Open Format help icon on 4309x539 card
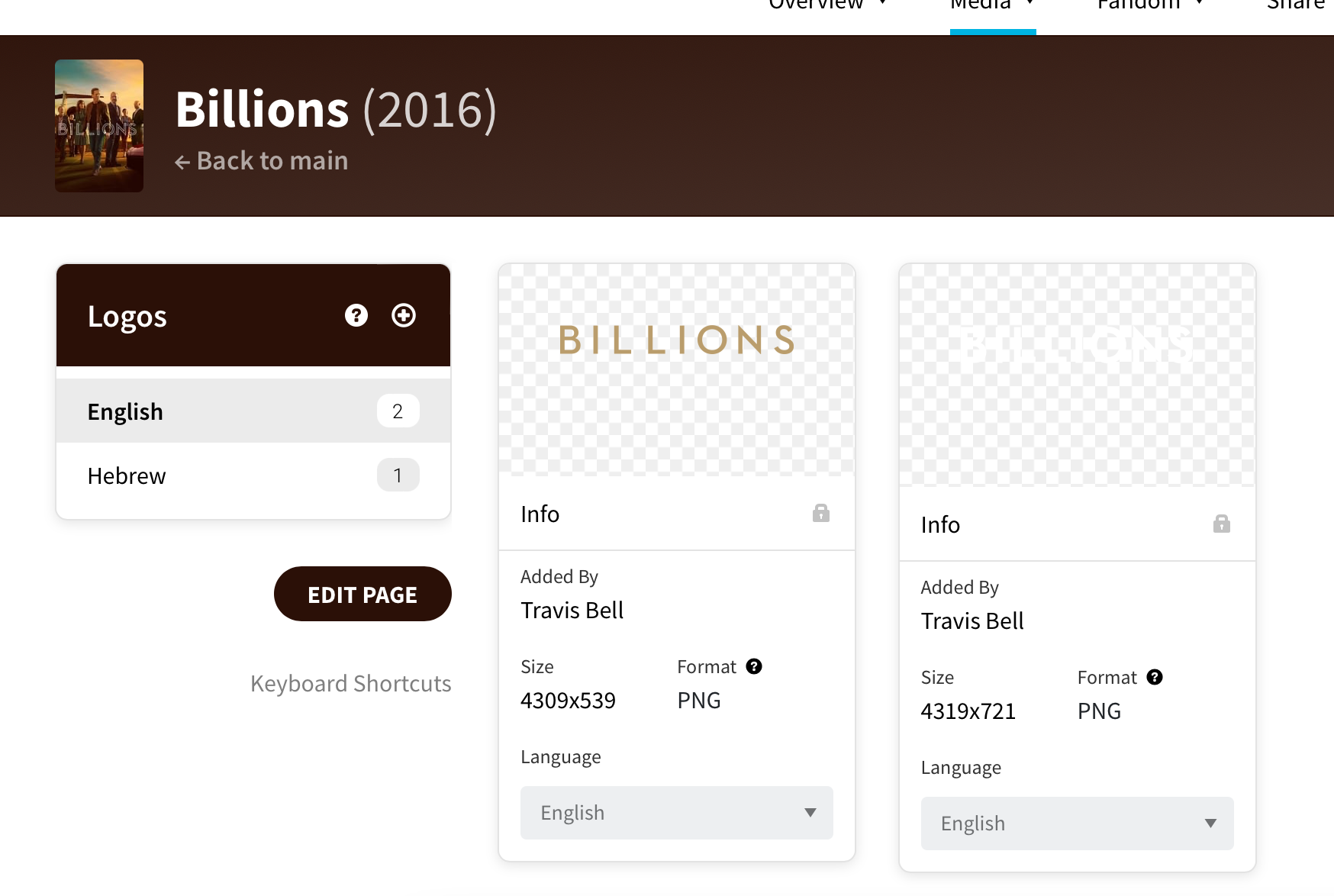Viewport: 1334px width, 896px height. (x=754, y=666)
